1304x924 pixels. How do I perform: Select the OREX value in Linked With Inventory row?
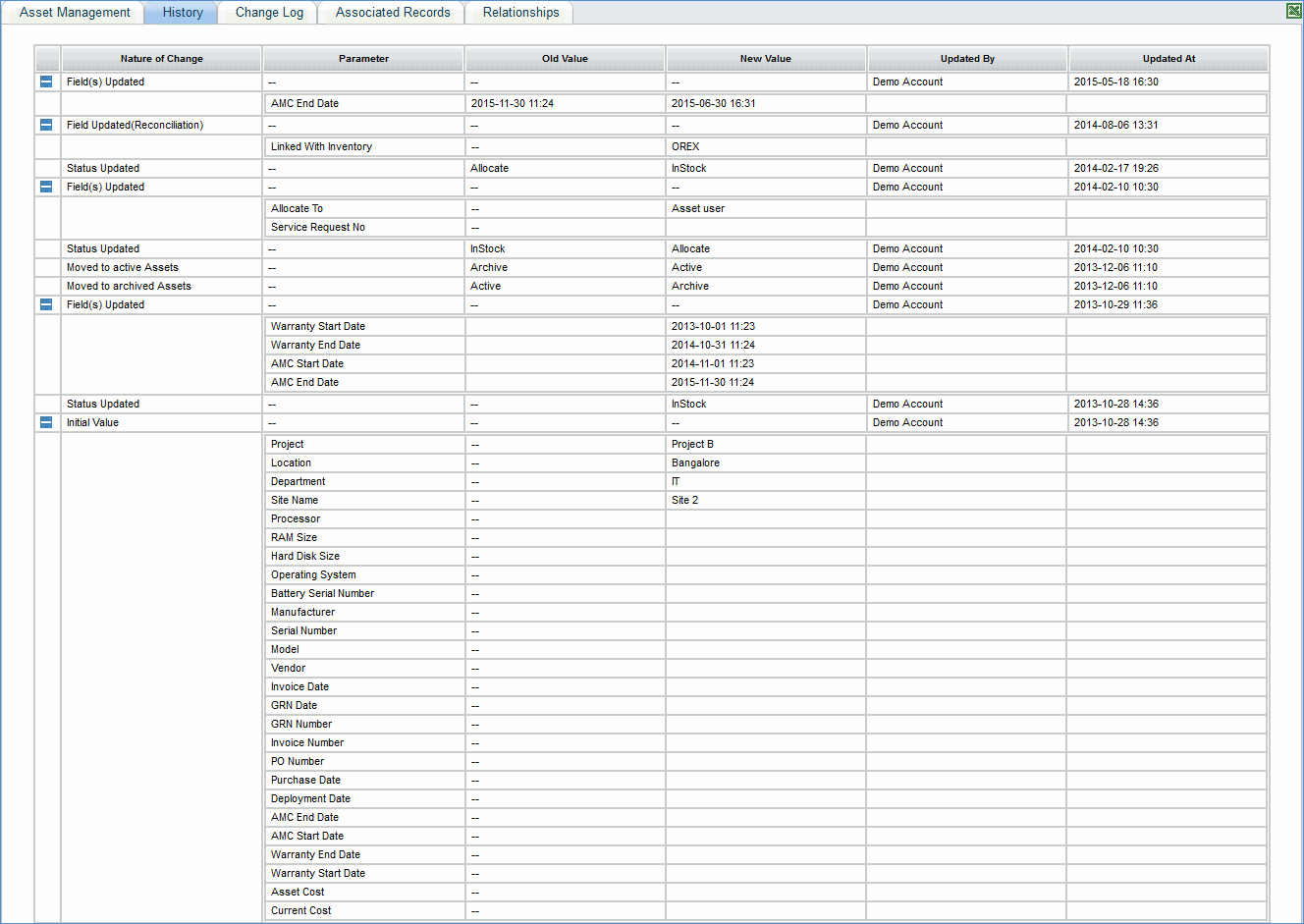pyautogui.click(x=685, y=147)
